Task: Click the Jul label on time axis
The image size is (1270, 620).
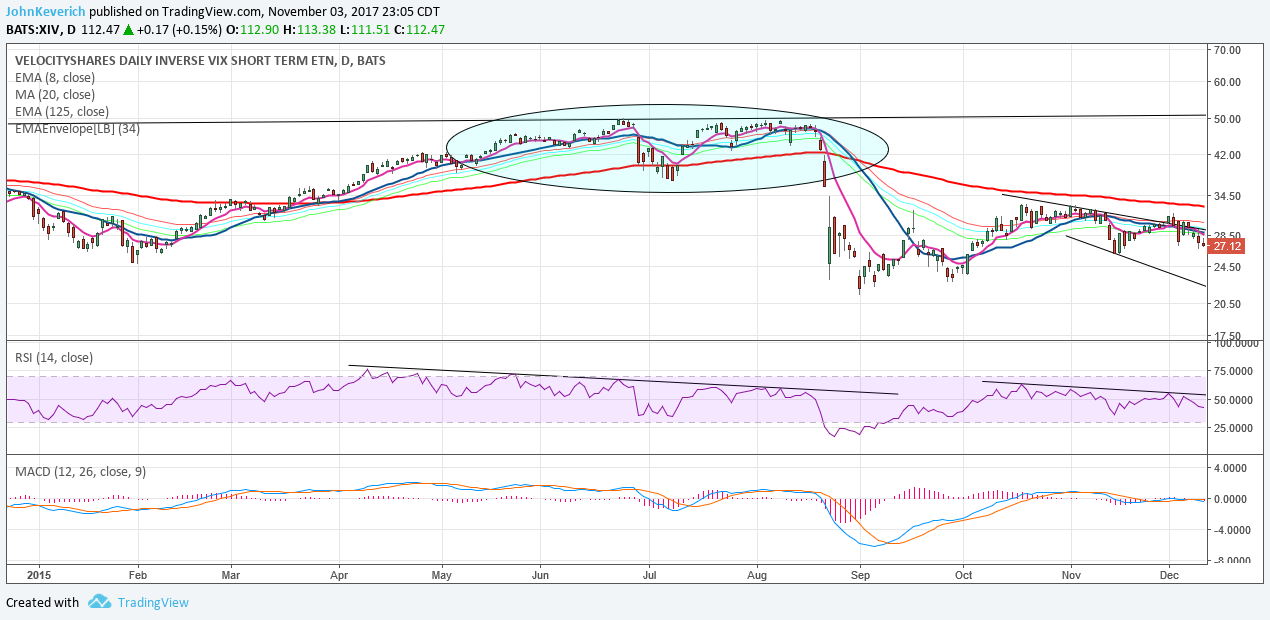Action: pos(649,575)
